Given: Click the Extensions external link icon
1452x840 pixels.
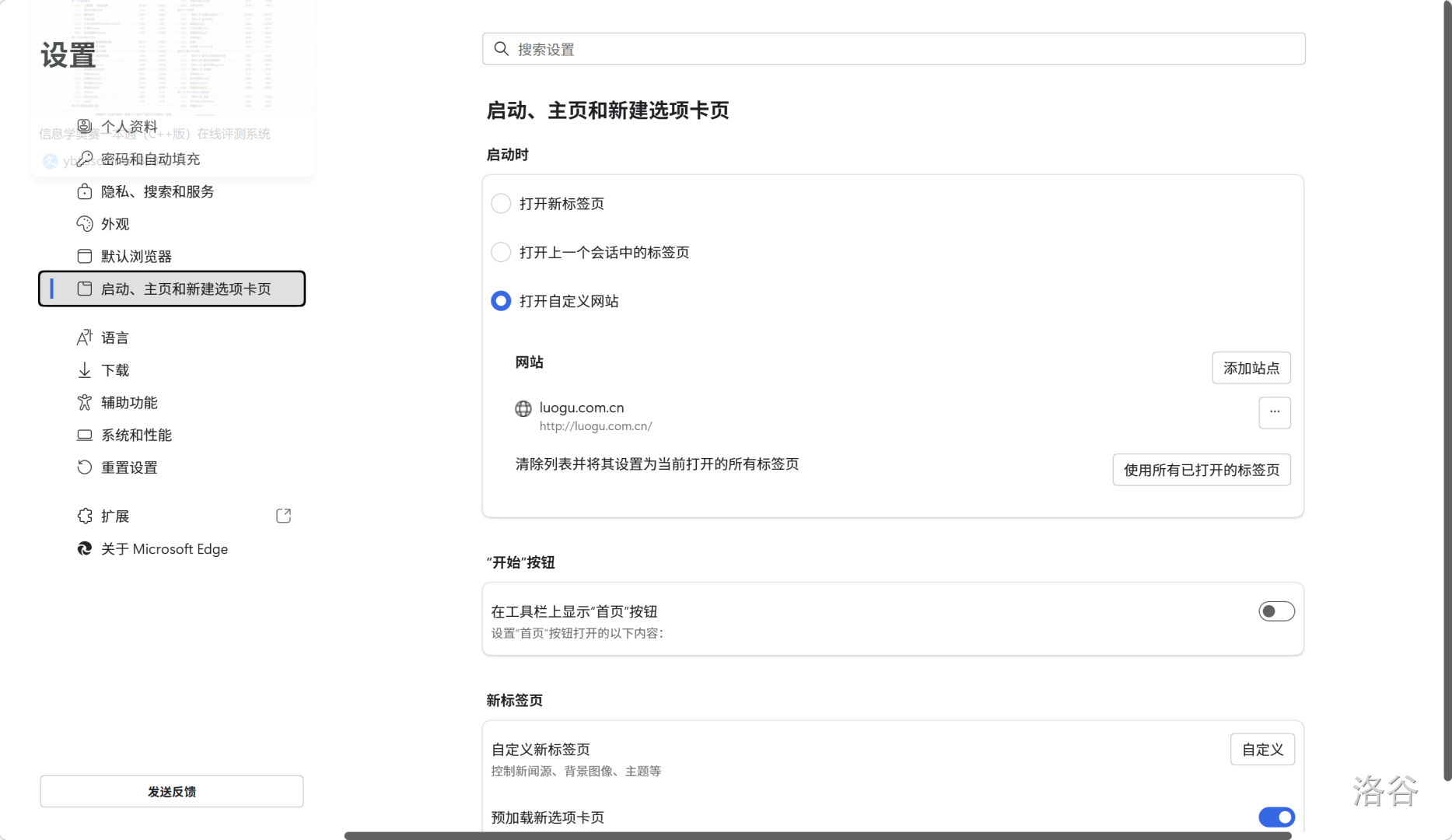Looking at the screenshot, I should pos(283,516).
